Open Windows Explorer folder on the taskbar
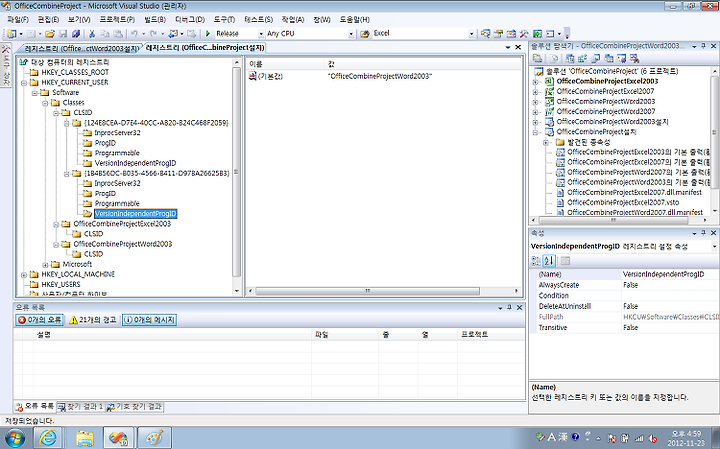720x449 pixels. [85, 438]
